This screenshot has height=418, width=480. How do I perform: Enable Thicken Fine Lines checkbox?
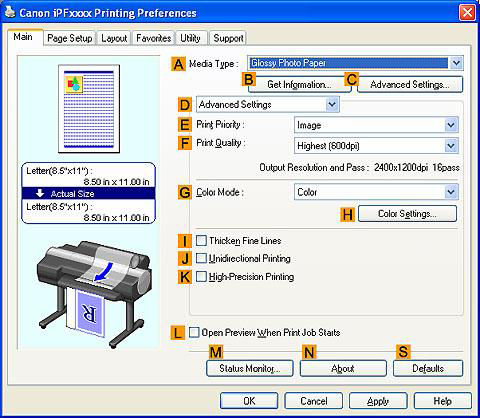pyautogui.click(x=201, y=240)
